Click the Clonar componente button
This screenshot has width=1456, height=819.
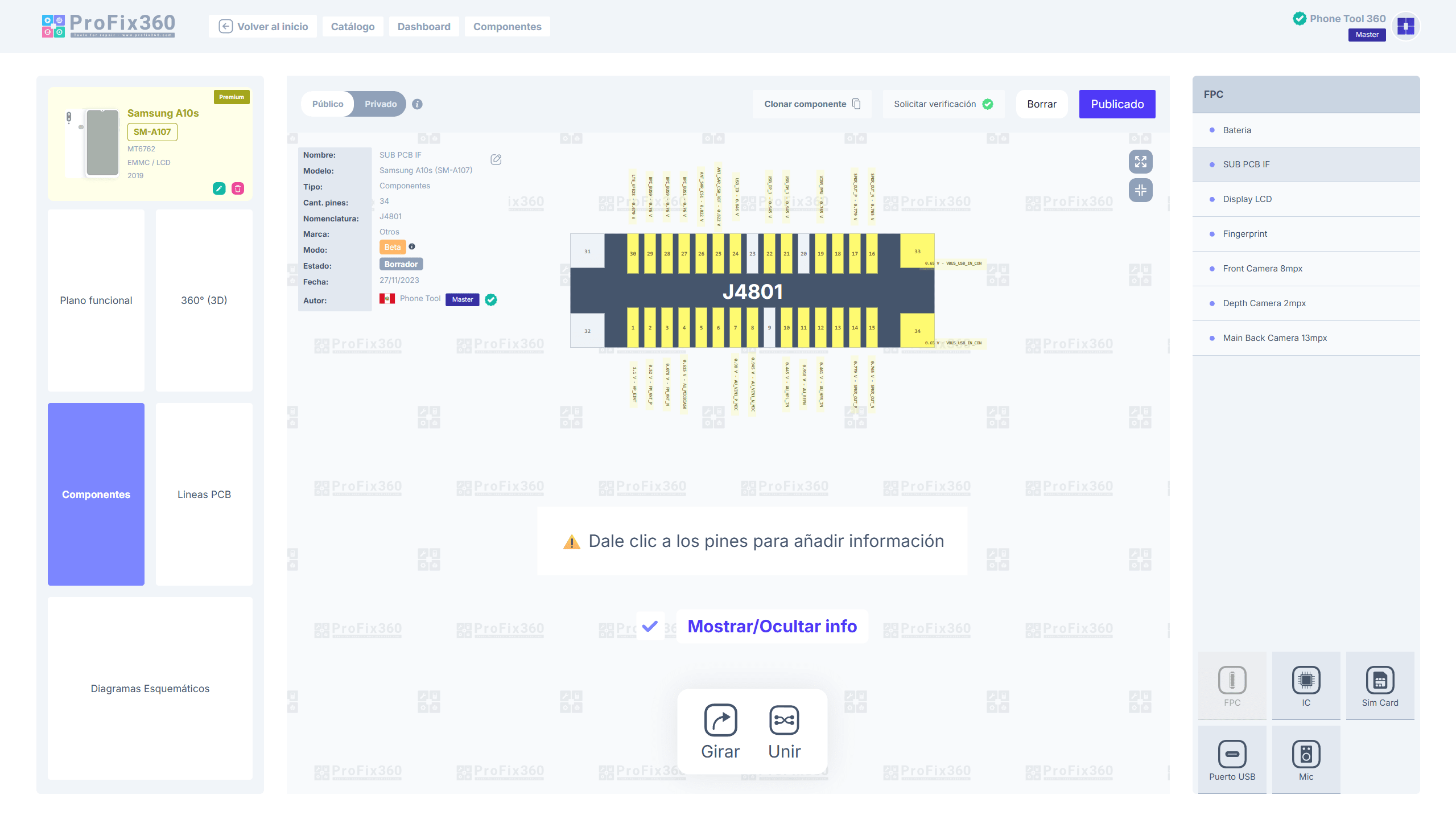click(812, 104)
